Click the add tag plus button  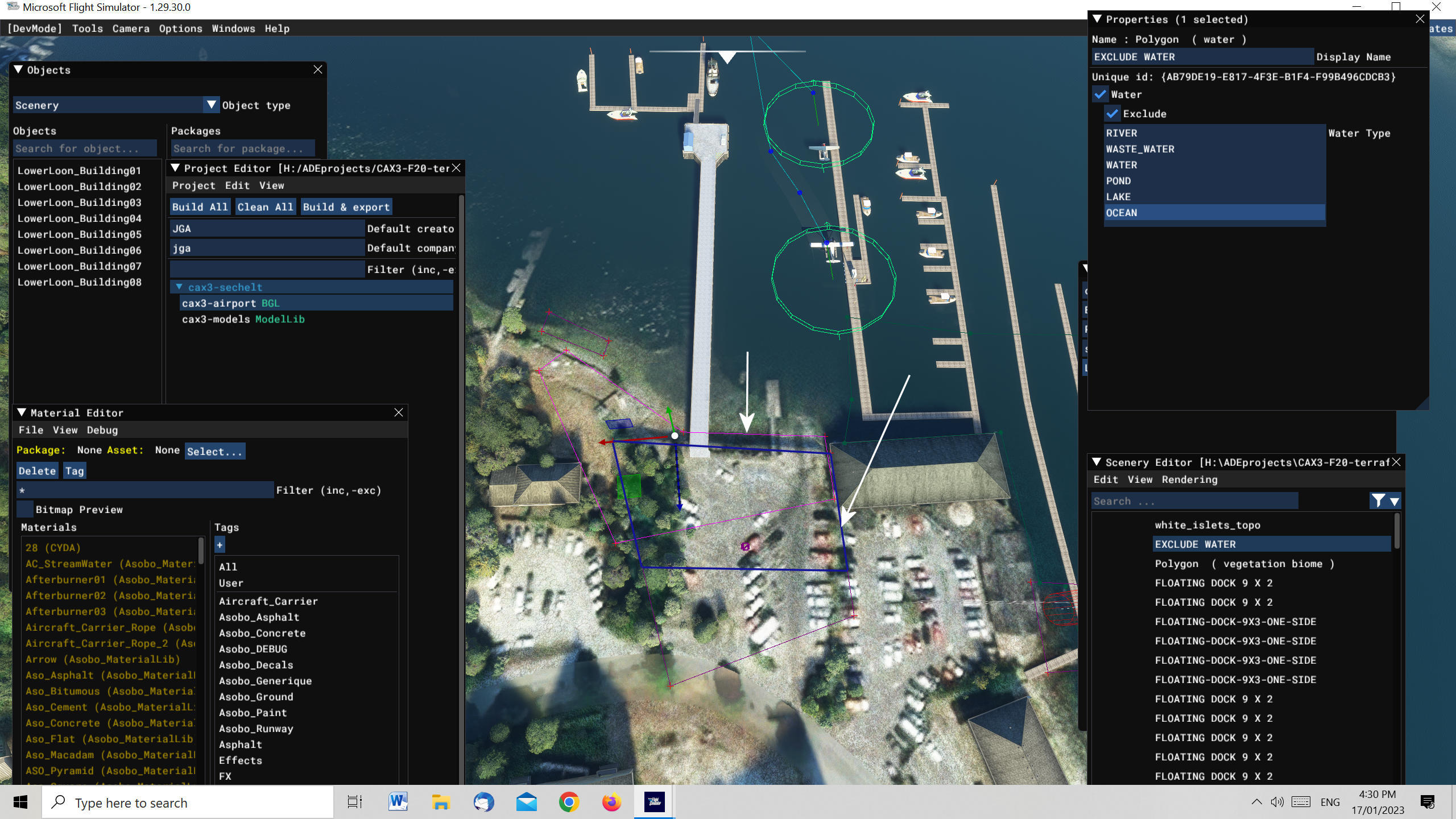click(x=220, y=544)
